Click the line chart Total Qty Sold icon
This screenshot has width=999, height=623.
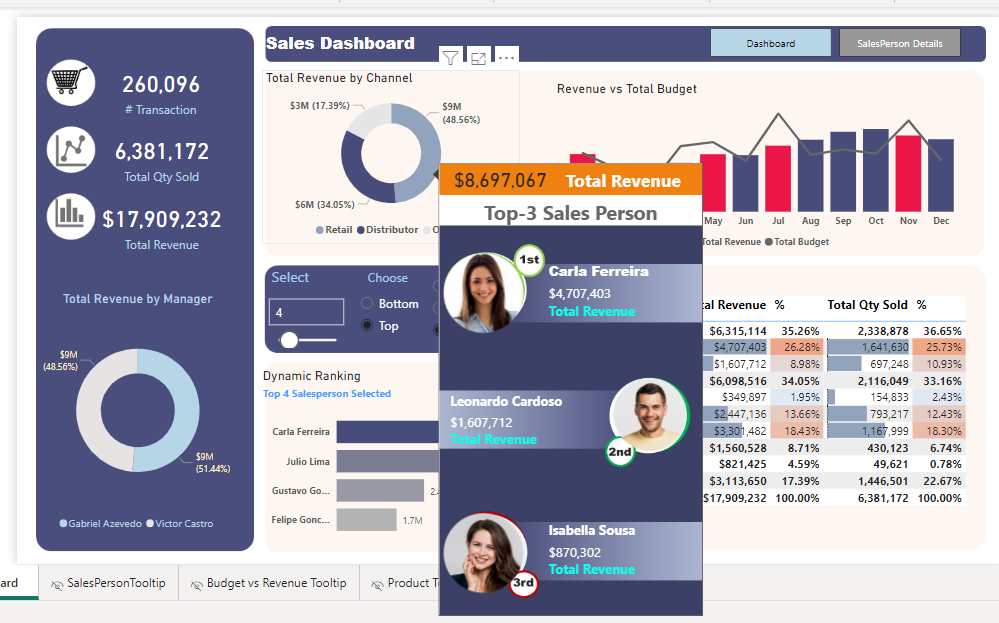(x=71, y=150)
